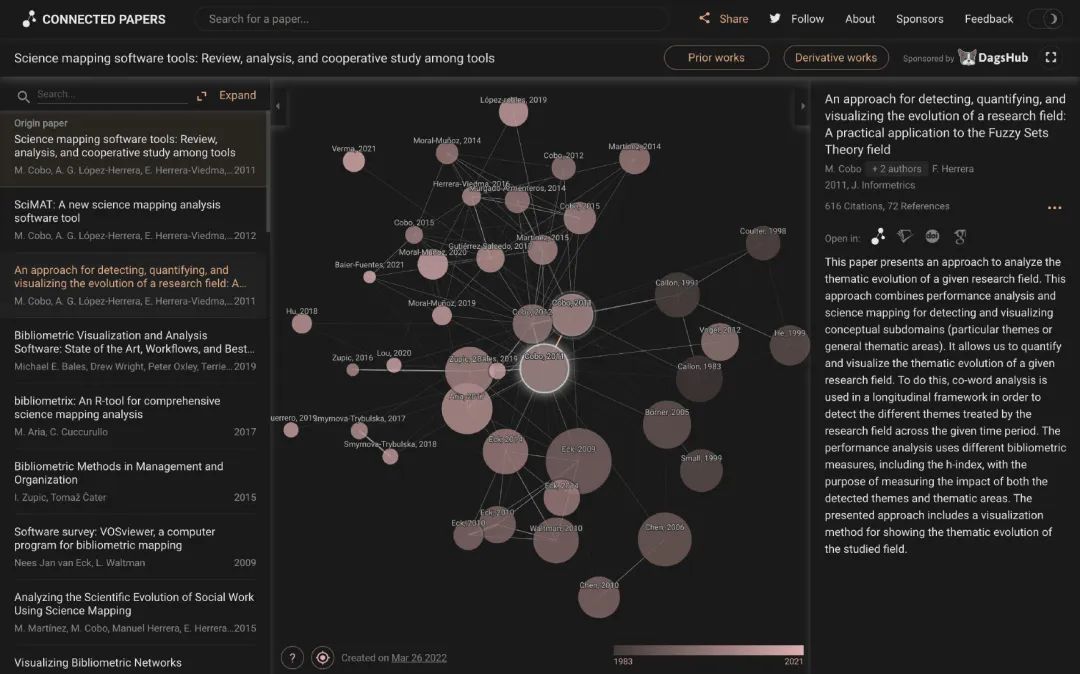The image size is (1080, 674).
Task: Click the year color gradient legend bar
Action: click(708, 651)
